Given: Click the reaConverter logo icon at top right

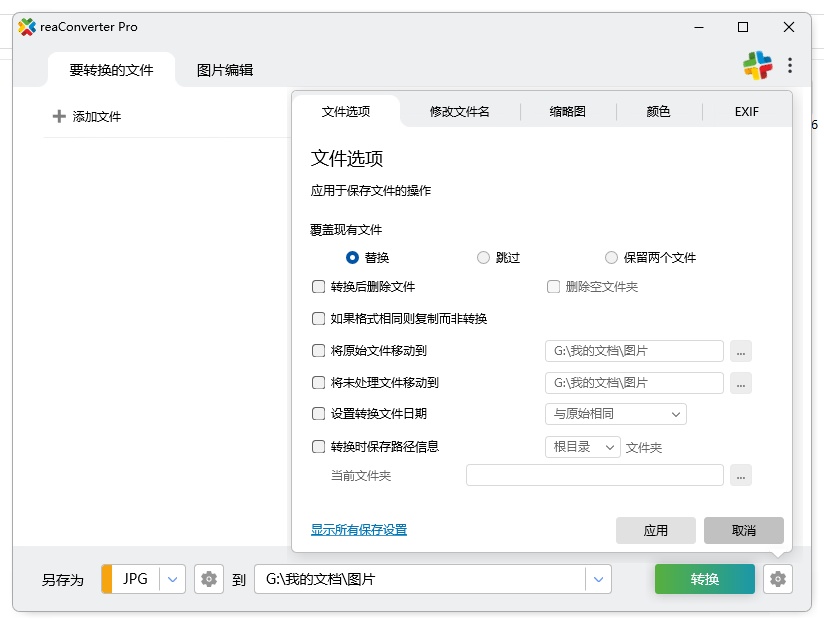Looking at the screenshot, I should 758,64.
